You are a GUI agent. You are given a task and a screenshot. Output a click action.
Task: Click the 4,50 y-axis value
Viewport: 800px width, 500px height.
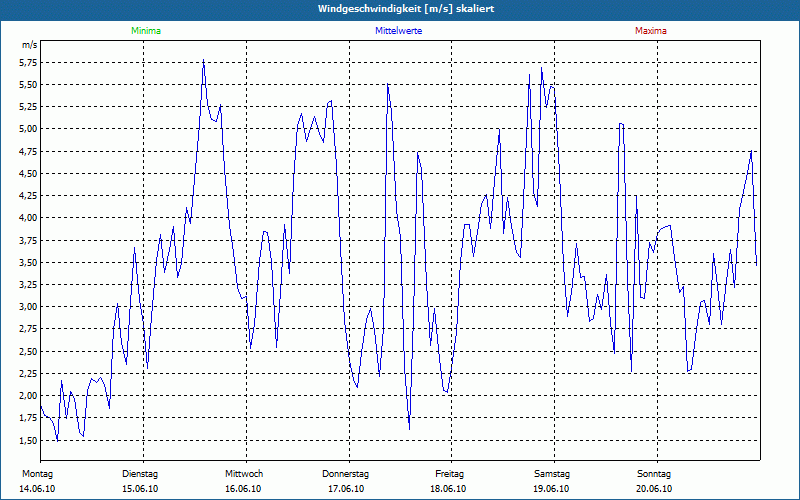point(29,174)
